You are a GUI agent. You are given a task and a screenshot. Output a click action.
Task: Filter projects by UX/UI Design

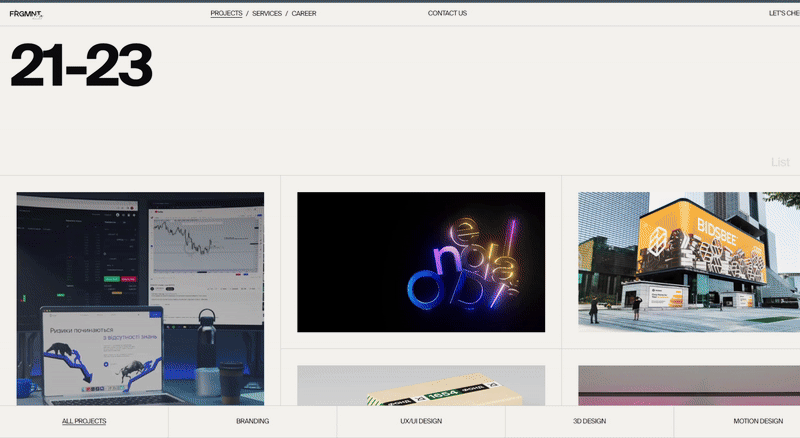coord(421,421)
